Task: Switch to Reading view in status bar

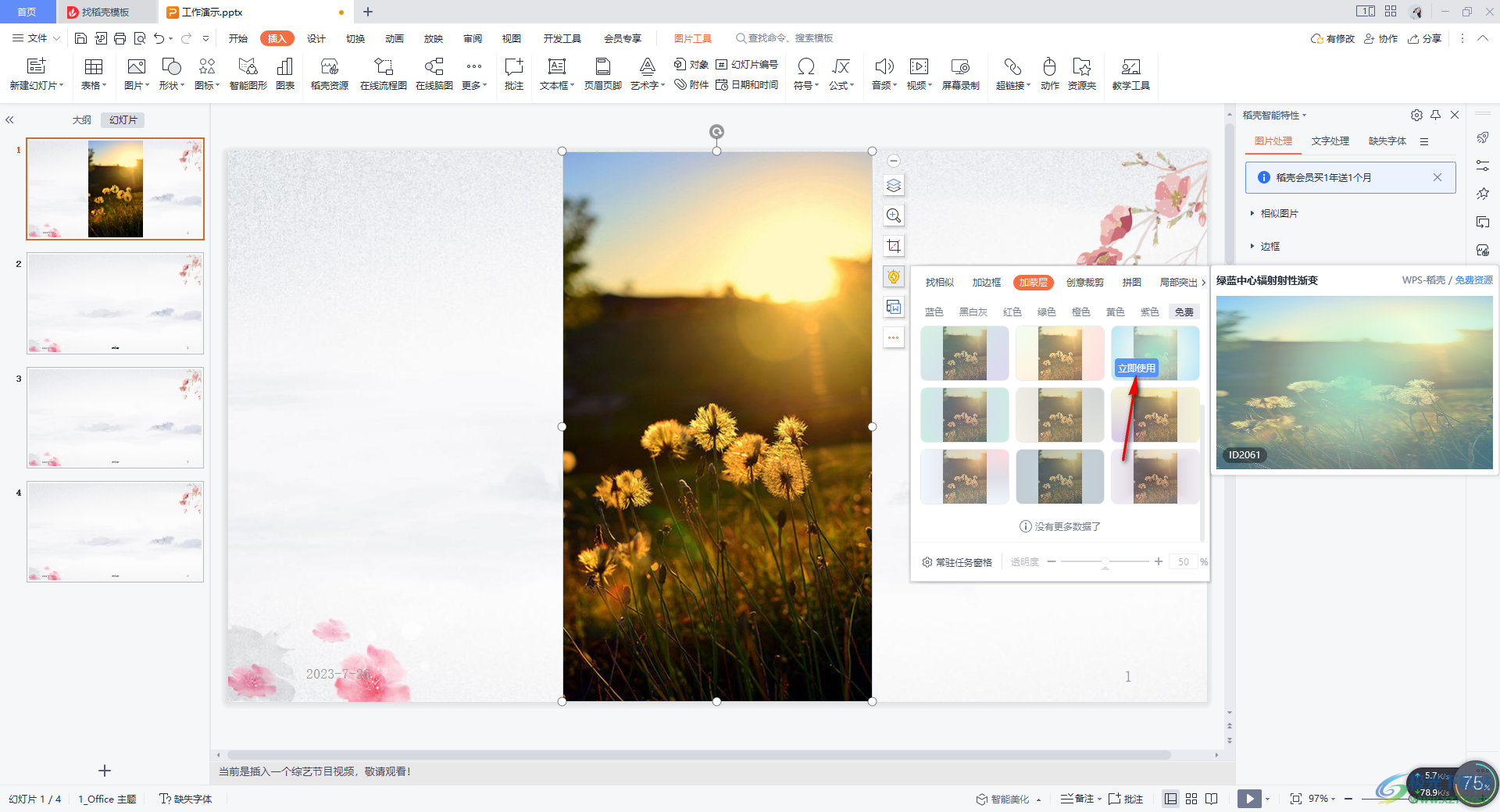Action: pos(1212,799)
